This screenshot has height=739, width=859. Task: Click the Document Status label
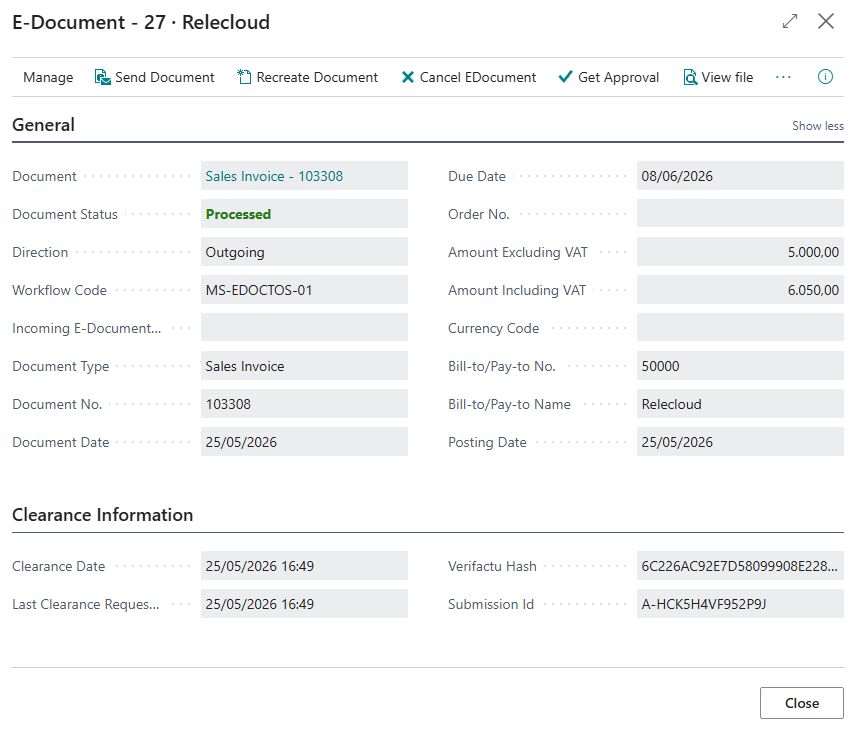[65, 214]
